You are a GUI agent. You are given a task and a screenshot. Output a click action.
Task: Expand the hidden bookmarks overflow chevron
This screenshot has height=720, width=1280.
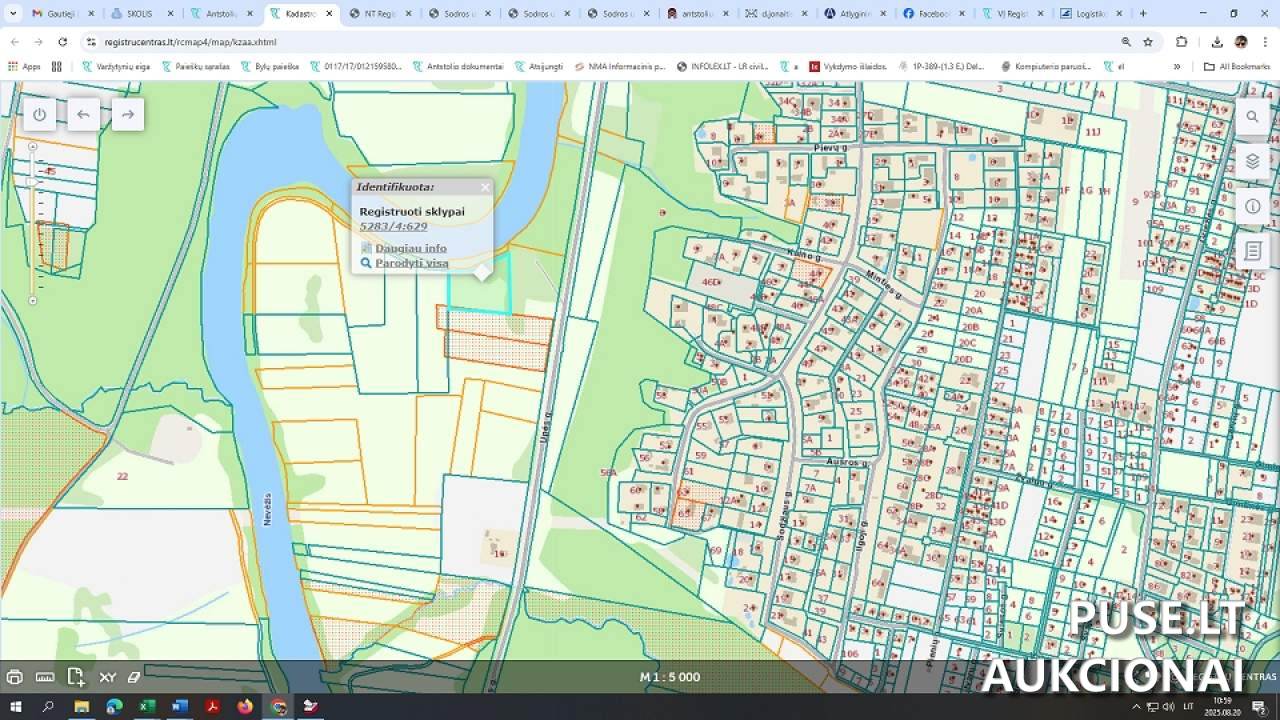[x=1176, y=67]
